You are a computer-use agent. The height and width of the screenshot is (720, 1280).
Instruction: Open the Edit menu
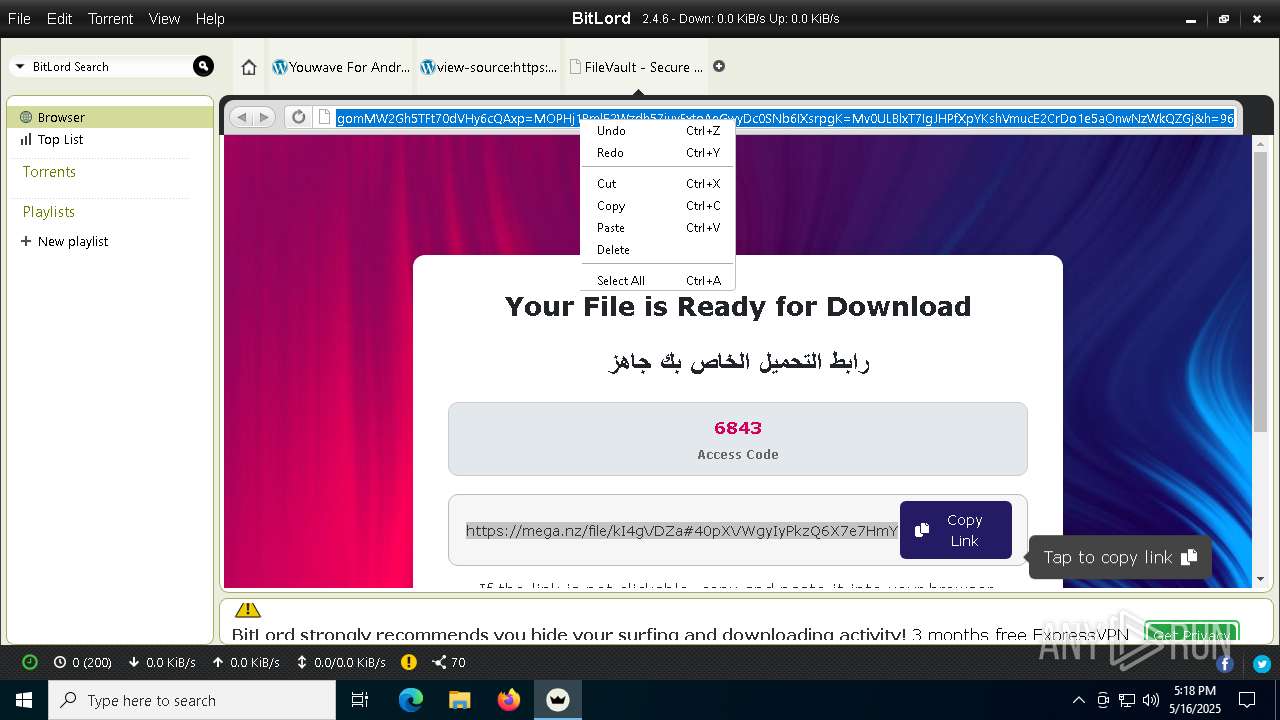point(59,18)
